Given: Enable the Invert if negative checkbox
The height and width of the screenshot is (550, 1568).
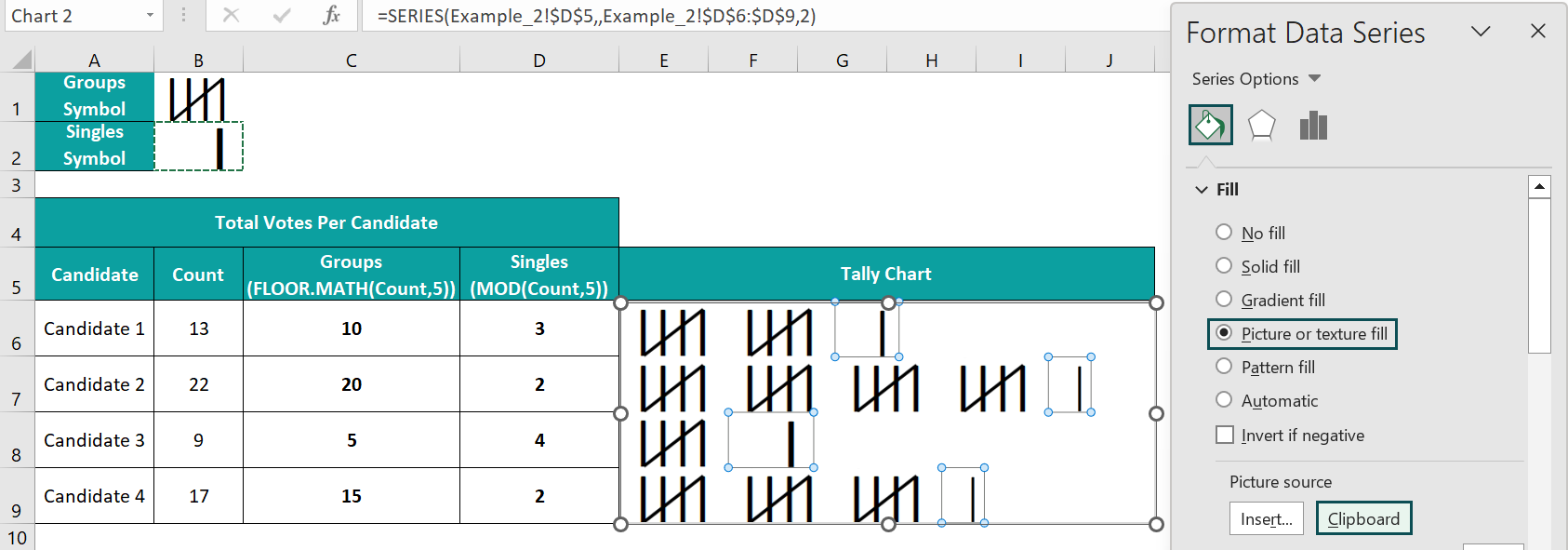Looking at the screenshot, I should tap(1225, 435).
